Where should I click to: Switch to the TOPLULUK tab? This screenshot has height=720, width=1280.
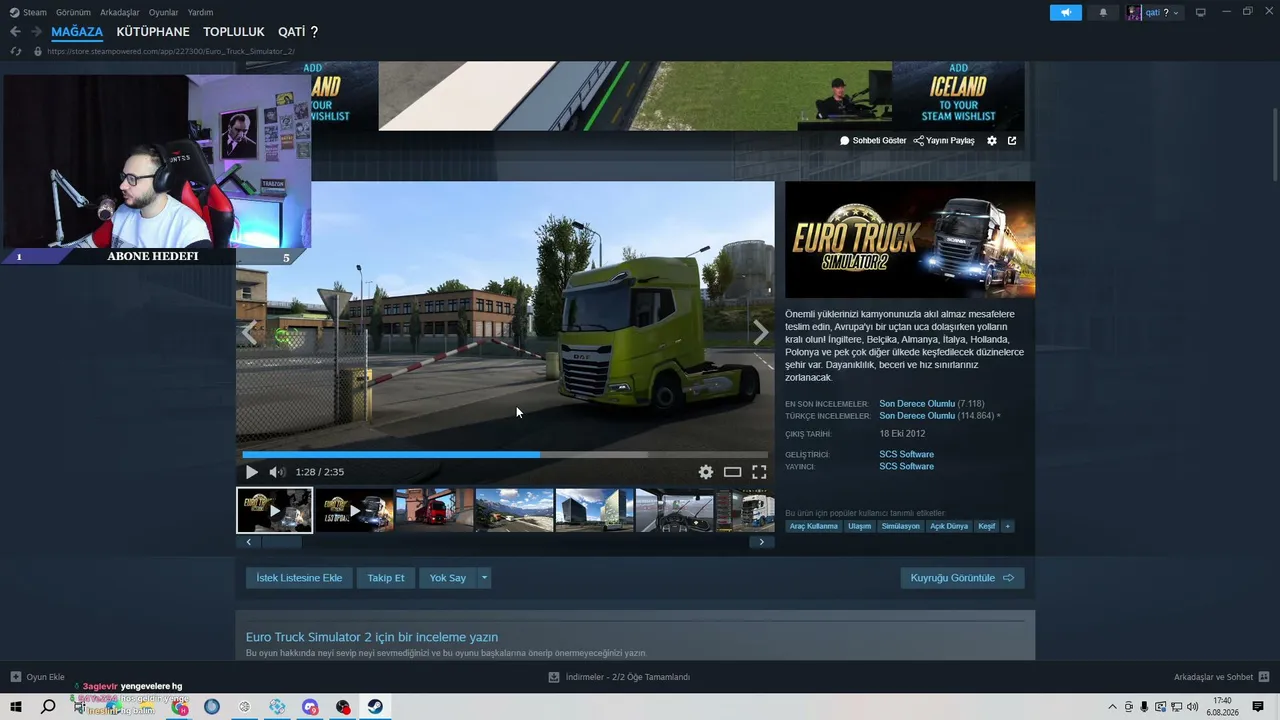coord(234,32)
